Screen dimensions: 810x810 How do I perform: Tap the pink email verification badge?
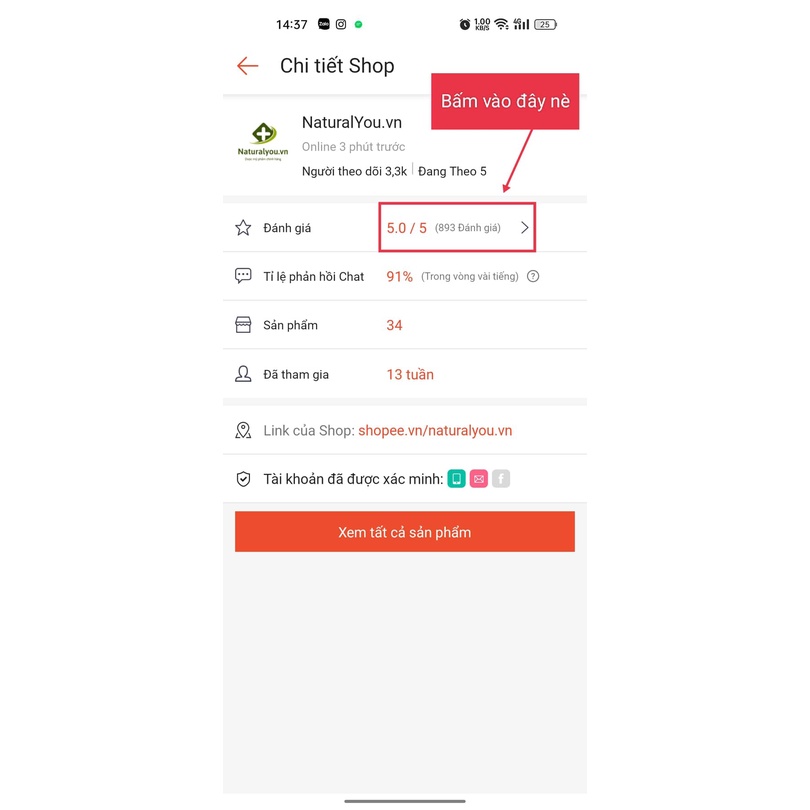point(479,479)
